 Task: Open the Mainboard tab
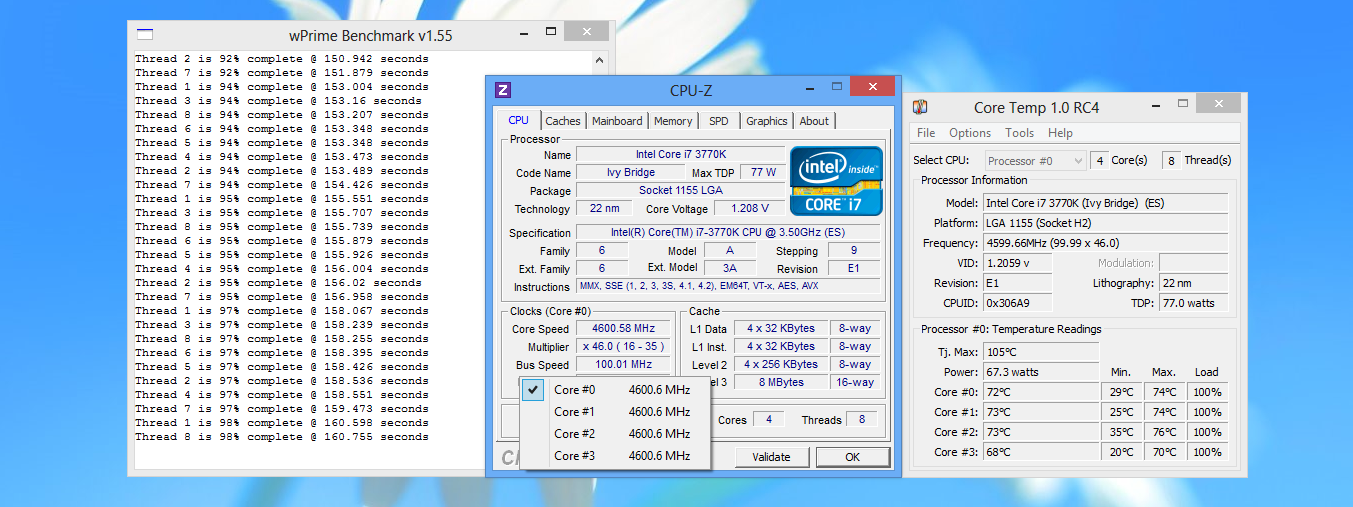[x=617, y=121]
